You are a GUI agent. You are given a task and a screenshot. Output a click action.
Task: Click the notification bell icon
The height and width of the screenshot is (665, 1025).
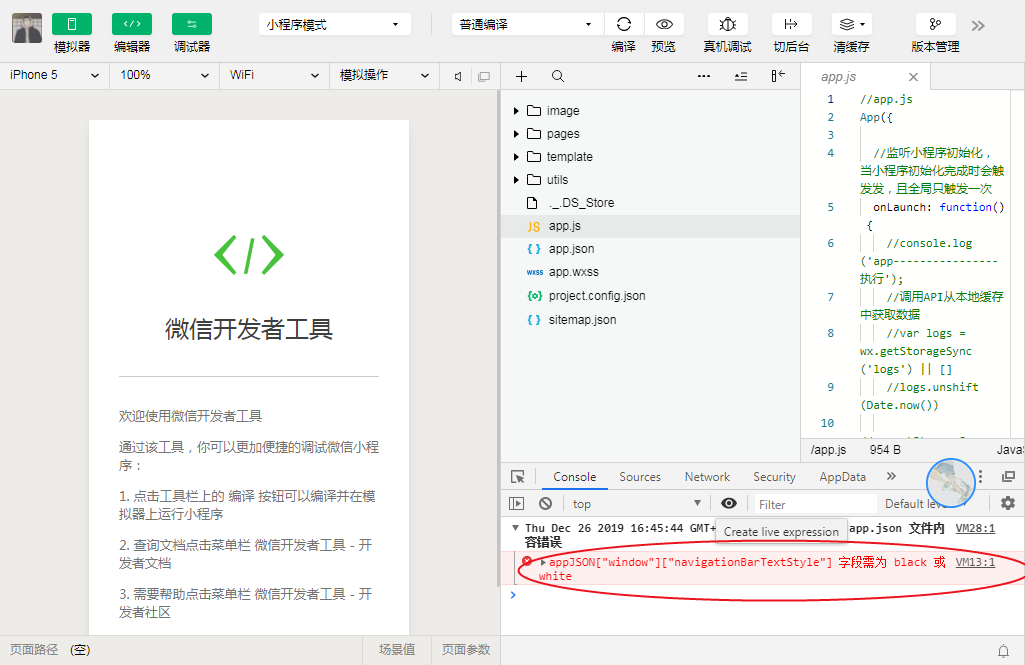(x=1003, y=651)
